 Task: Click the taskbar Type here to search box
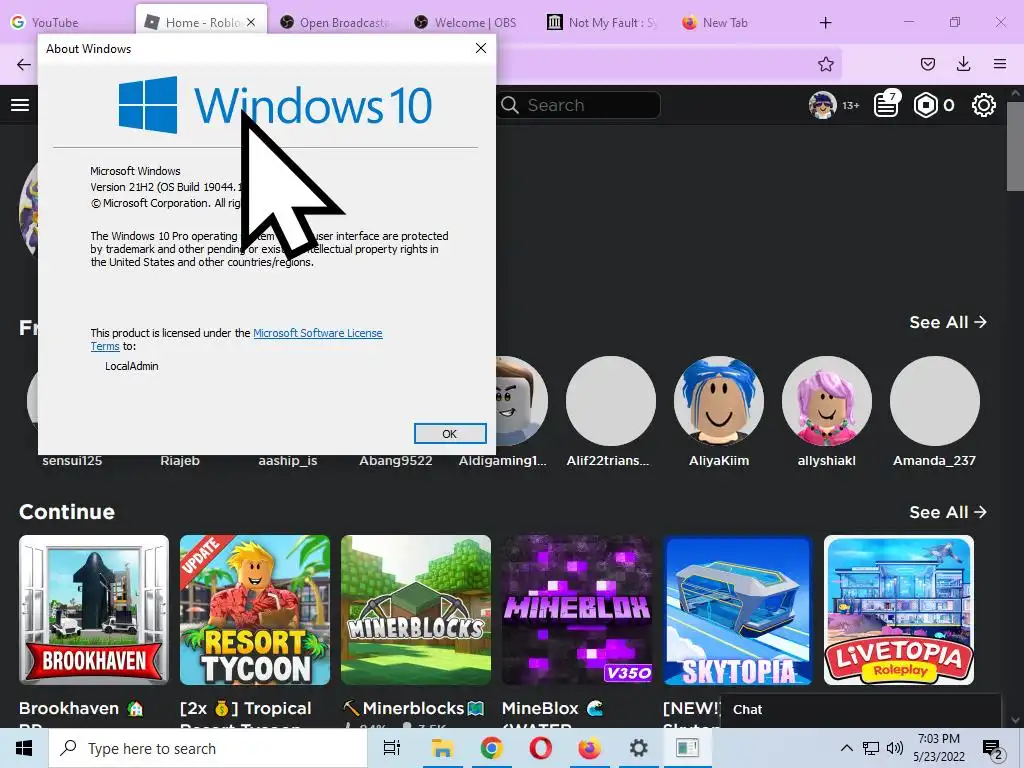tap(208, 748)
